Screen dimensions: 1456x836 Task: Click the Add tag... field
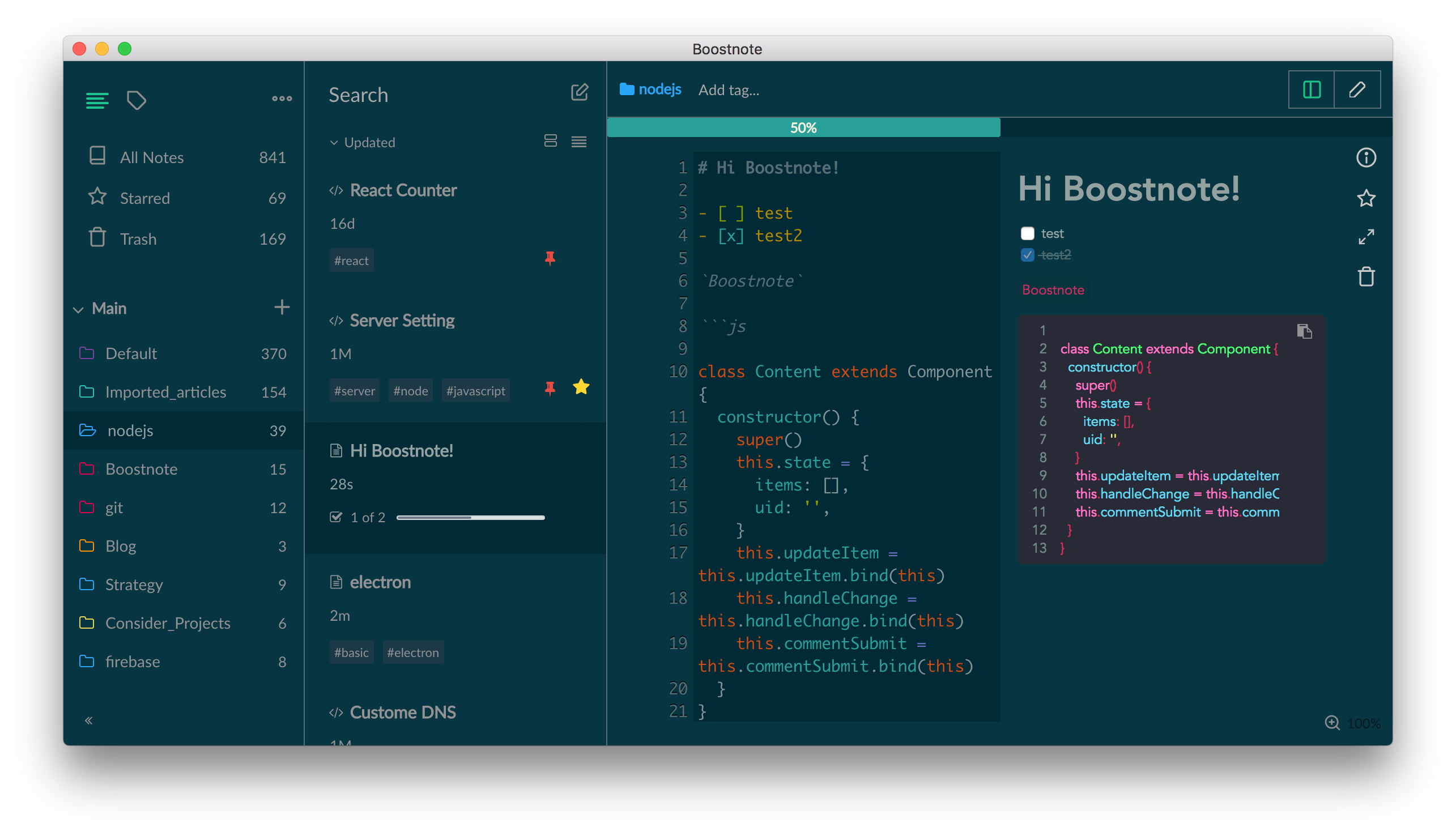728,89
